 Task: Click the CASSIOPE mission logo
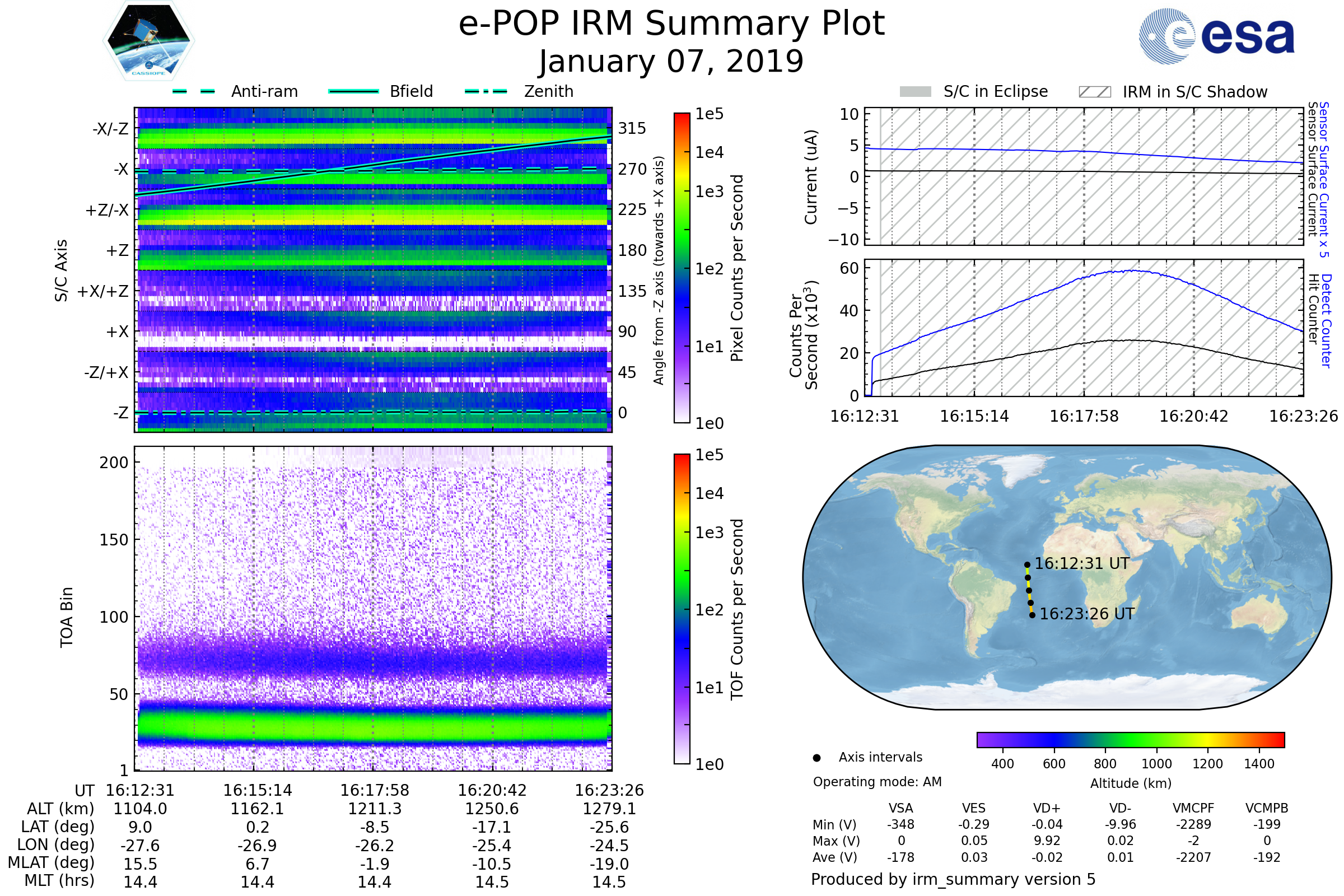[x=148, y=41]
